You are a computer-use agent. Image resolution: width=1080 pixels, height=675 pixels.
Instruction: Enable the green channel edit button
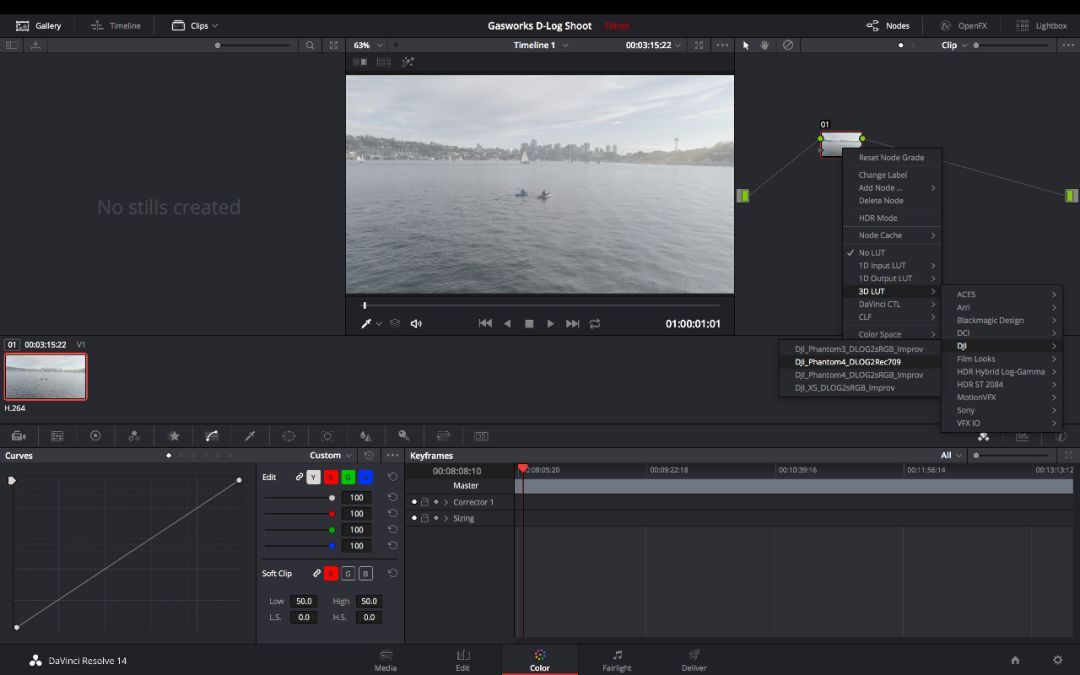348,477
